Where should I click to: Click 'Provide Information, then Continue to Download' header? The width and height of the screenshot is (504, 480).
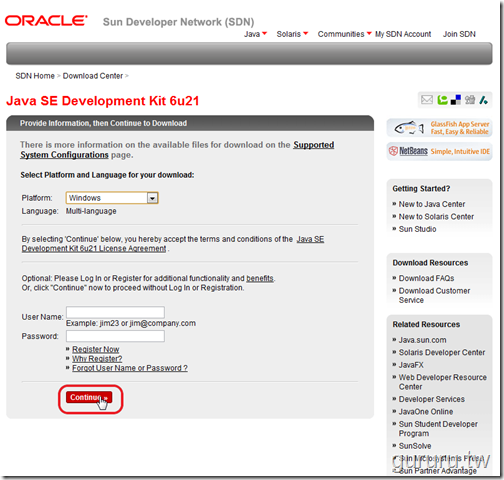103,123
